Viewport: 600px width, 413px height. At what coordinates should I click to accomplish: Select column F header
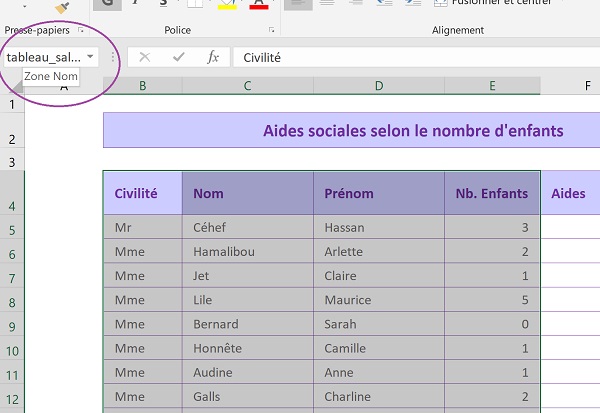click(x=570, y=85)
